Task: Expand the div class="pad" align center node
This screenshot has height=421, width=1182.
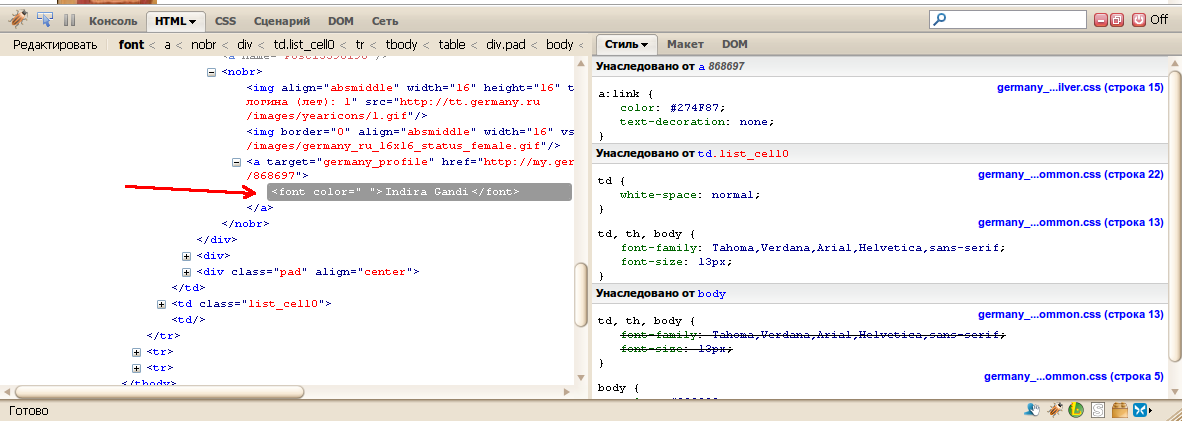Action: pos(187,272)
